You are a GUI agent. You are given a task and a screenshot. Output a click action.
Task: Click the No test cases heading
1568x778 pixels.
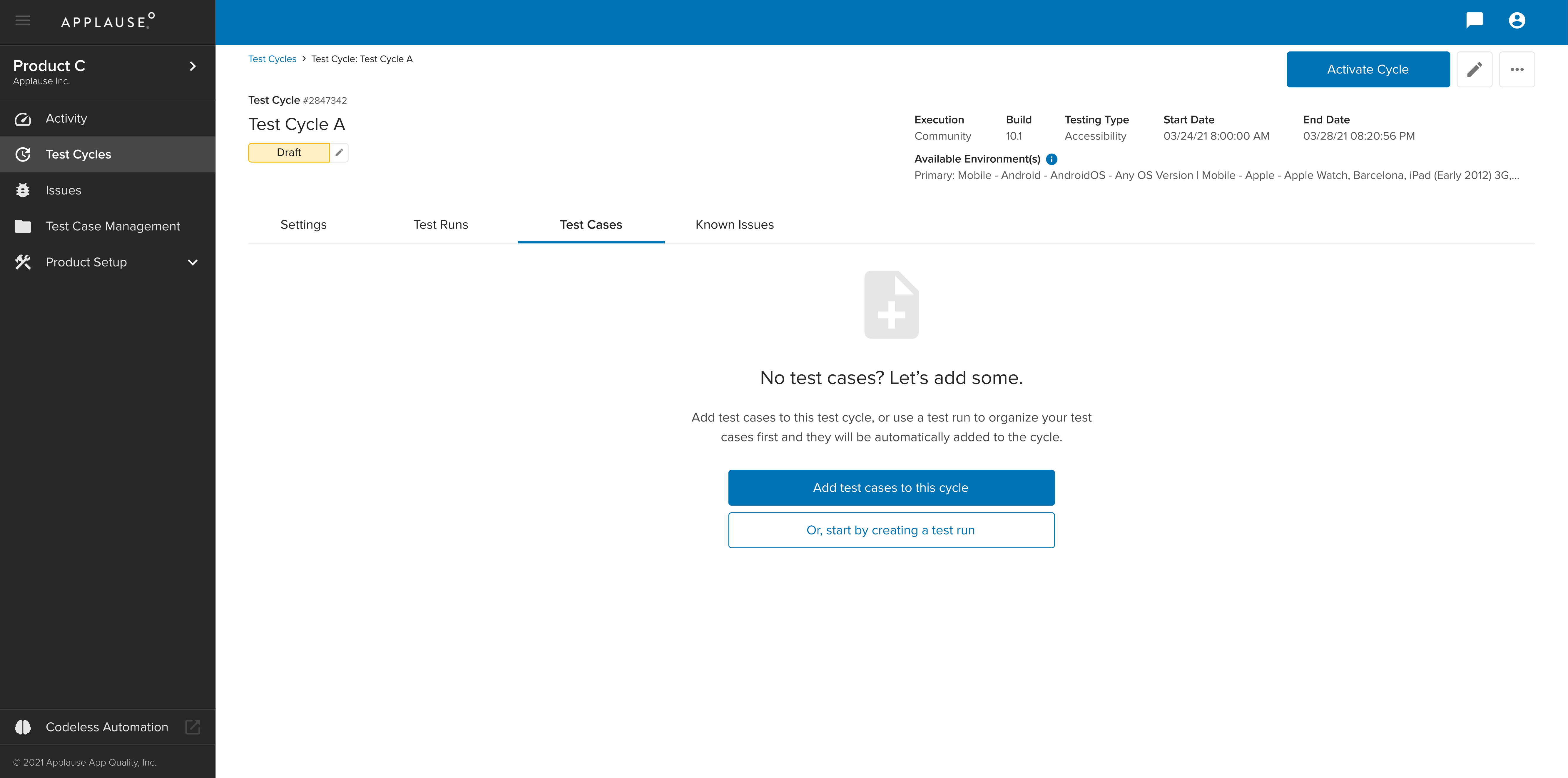tap(891, 378)
